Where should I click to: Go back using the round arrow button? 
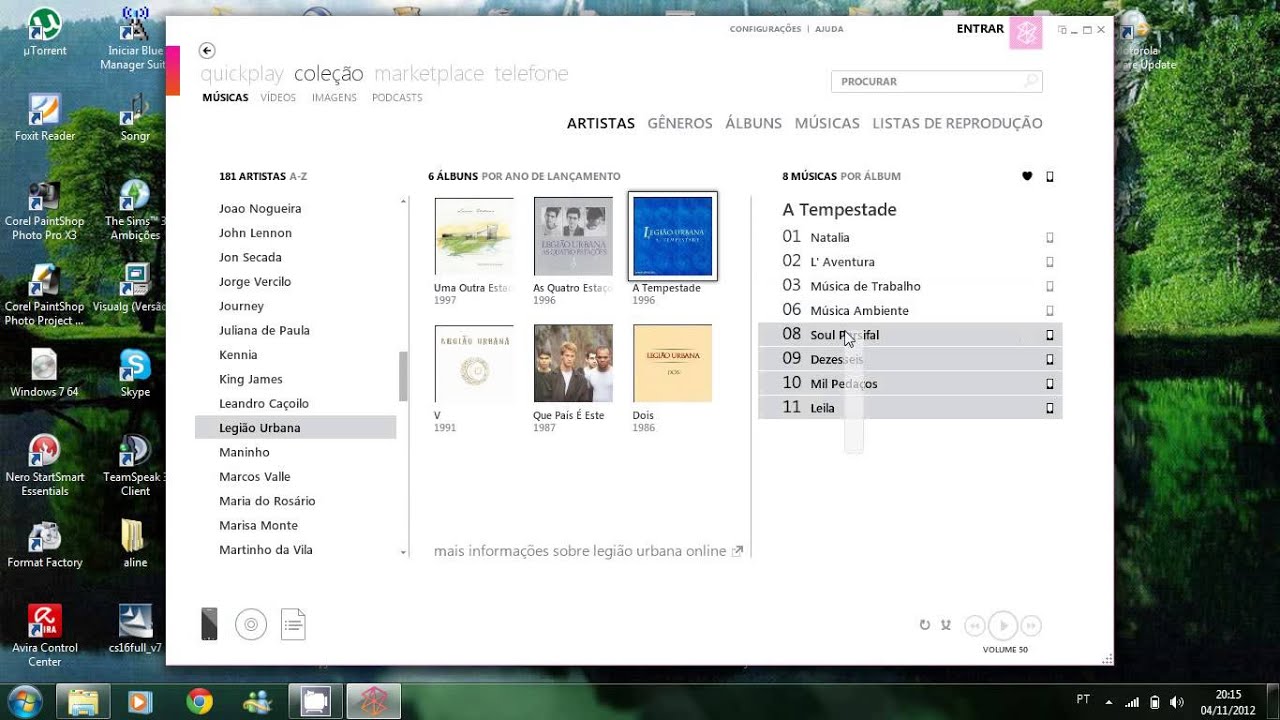[x=207, y=50]
